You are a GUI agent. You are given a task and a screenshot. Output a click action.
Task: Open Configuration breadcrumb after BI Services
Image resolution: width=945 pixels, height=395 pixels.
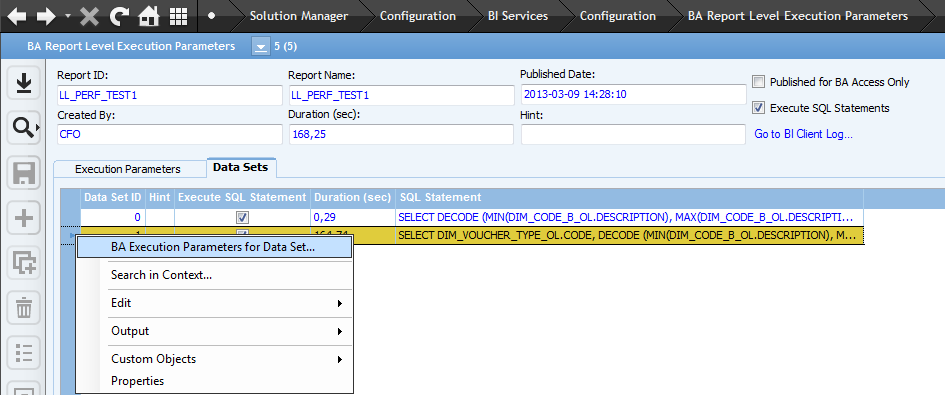coord(618,16)
